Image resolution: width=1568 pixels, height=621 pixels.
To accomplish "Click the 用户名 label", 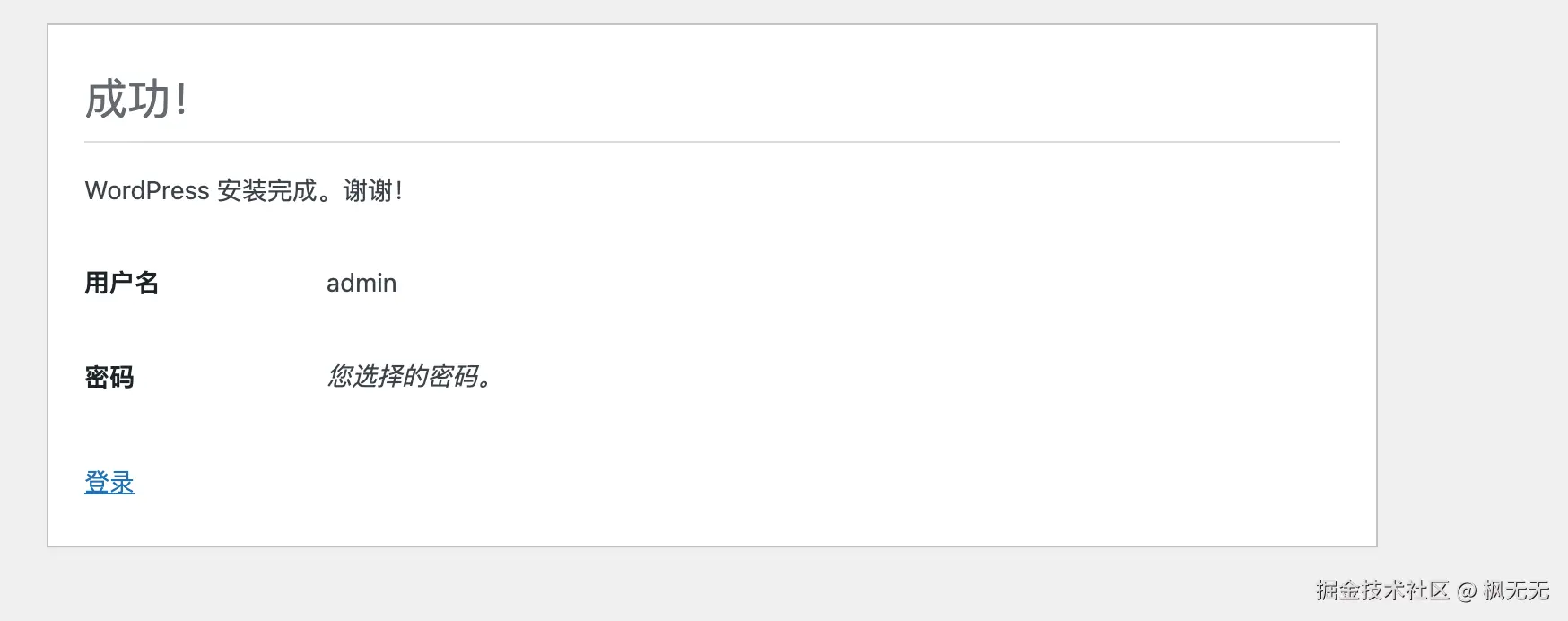I will pos(121,284).
